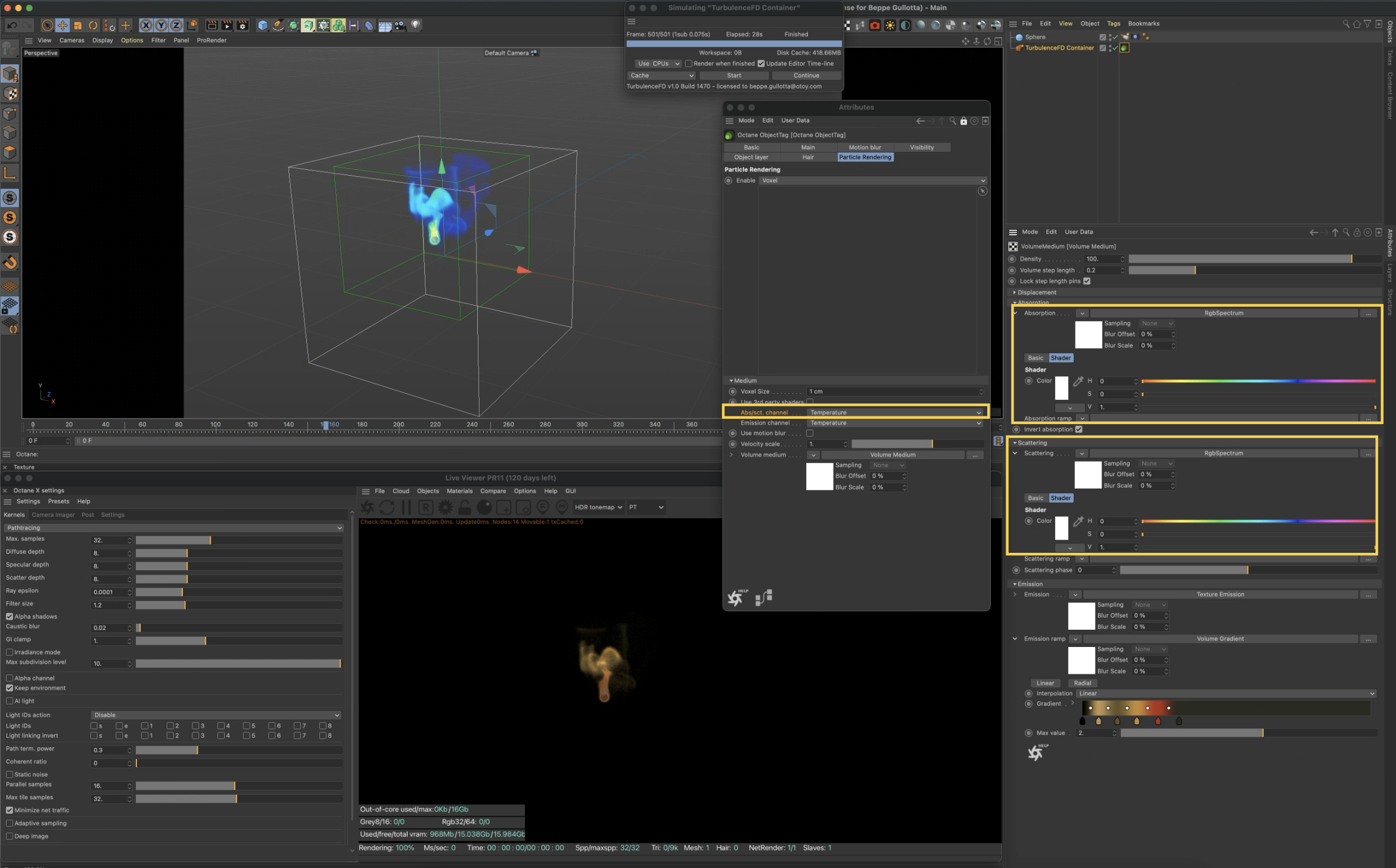Viewport: 1396px width, 868px height.
Task: Enable Adaptive sampling checkbox
Action: (x=10, y=823)
